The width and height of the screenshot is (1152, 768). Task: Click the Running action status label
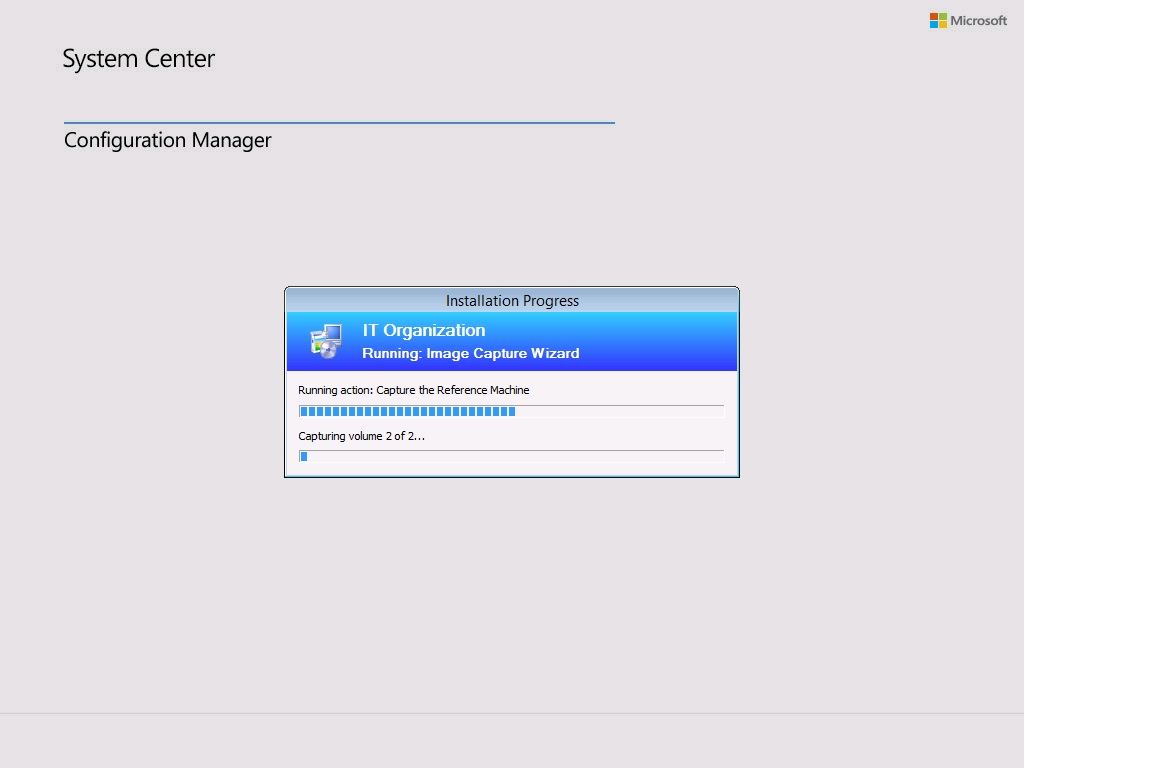tap(413, 390)
